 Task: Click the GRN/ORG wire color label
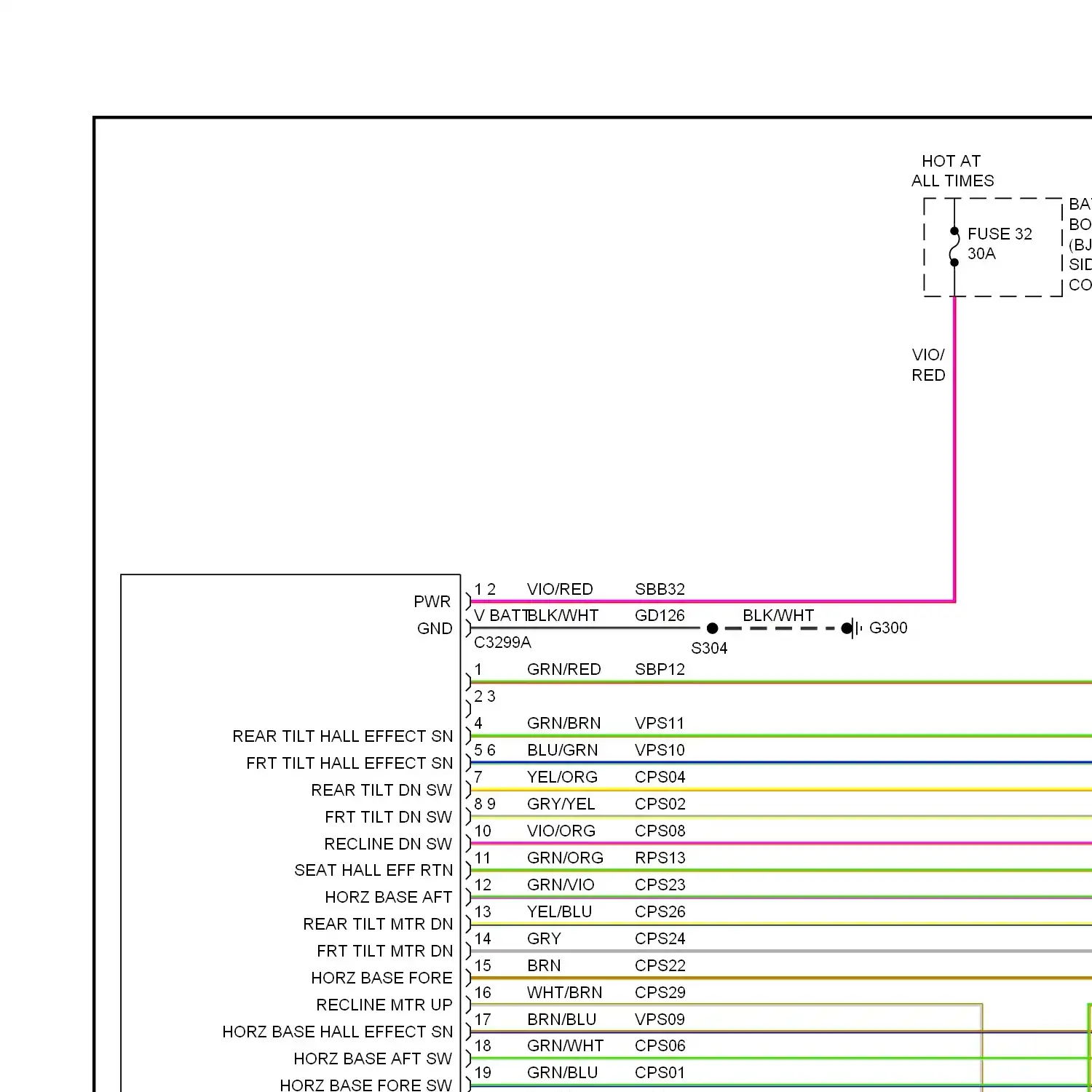(x=566, y=858)
